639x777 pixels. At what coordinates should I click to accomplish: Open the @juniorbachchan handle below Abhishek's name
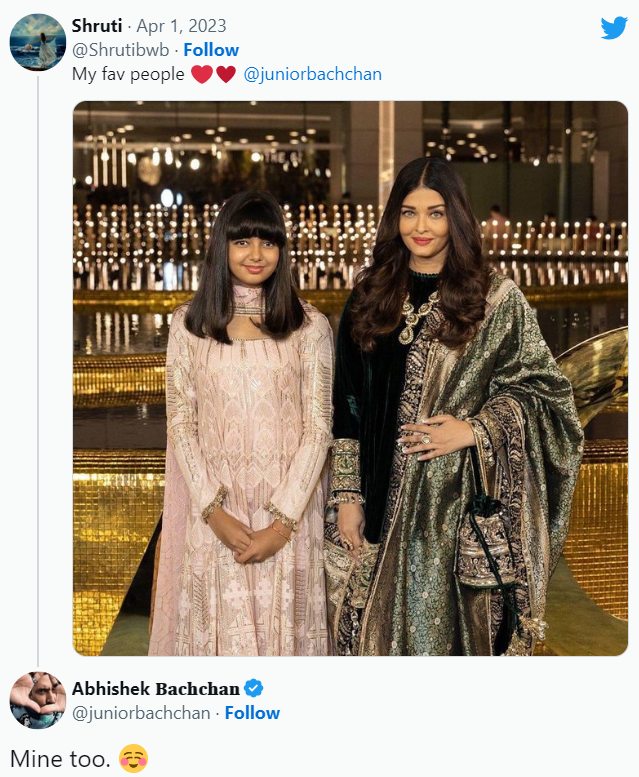click(141, 713)
